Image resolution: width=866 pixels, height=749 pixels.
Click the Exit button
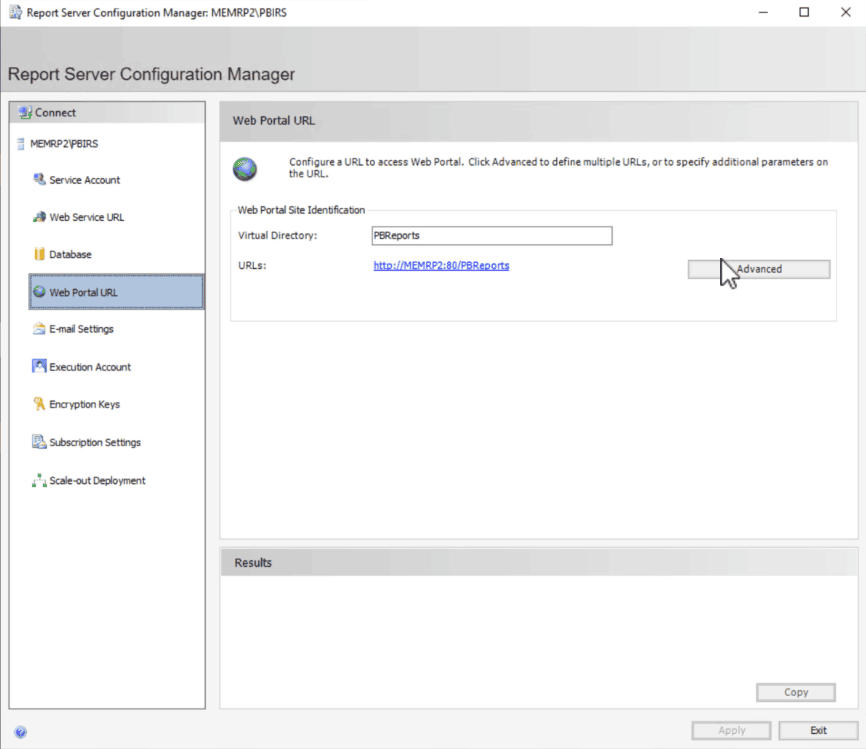tap(819, 730)
